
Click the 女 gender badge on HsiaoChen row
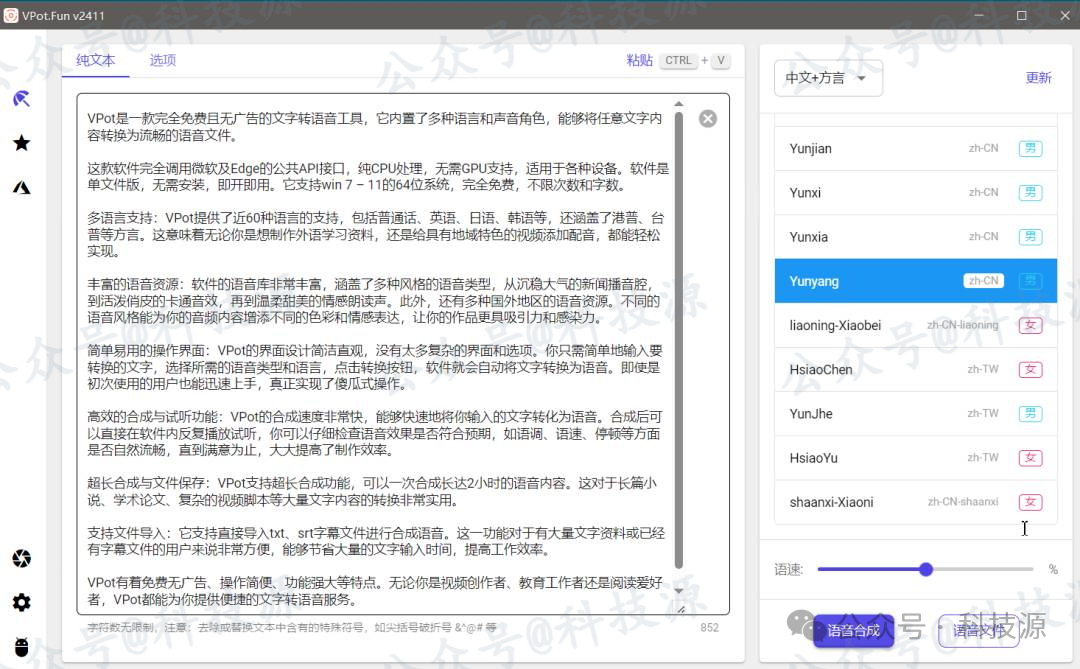click(1030, 369)
